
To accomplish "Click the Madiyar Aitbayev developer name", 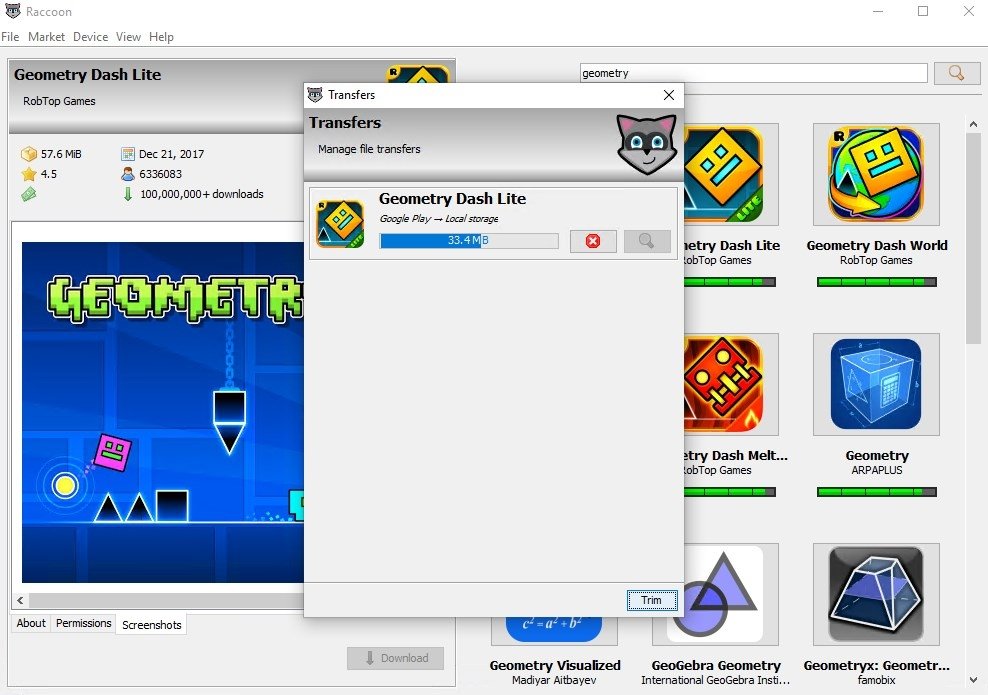I will coord(554,680).
